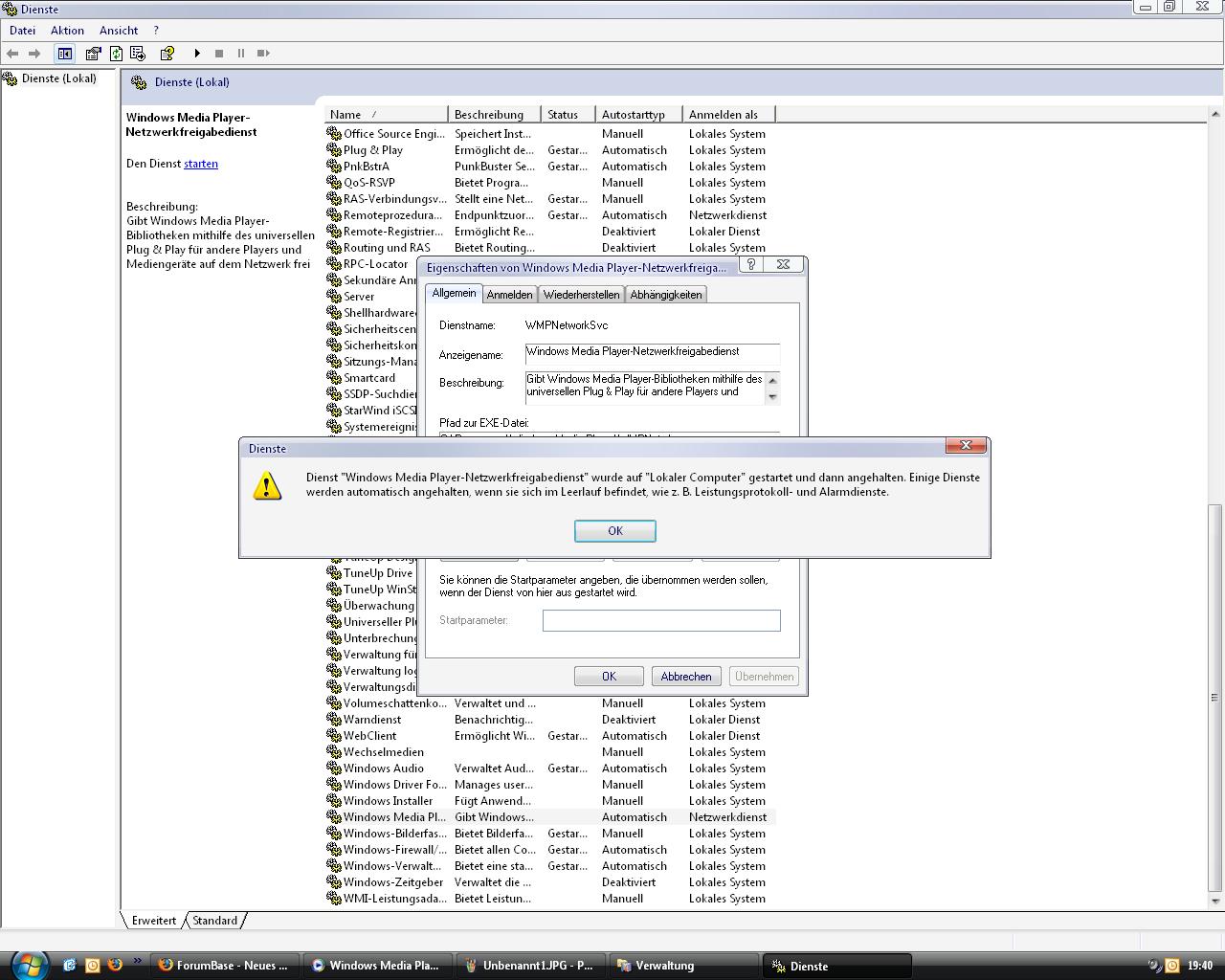1225x980 pixels.
Task: Confirm the warning dialog with OK
Action: click(x=614, y=531)
